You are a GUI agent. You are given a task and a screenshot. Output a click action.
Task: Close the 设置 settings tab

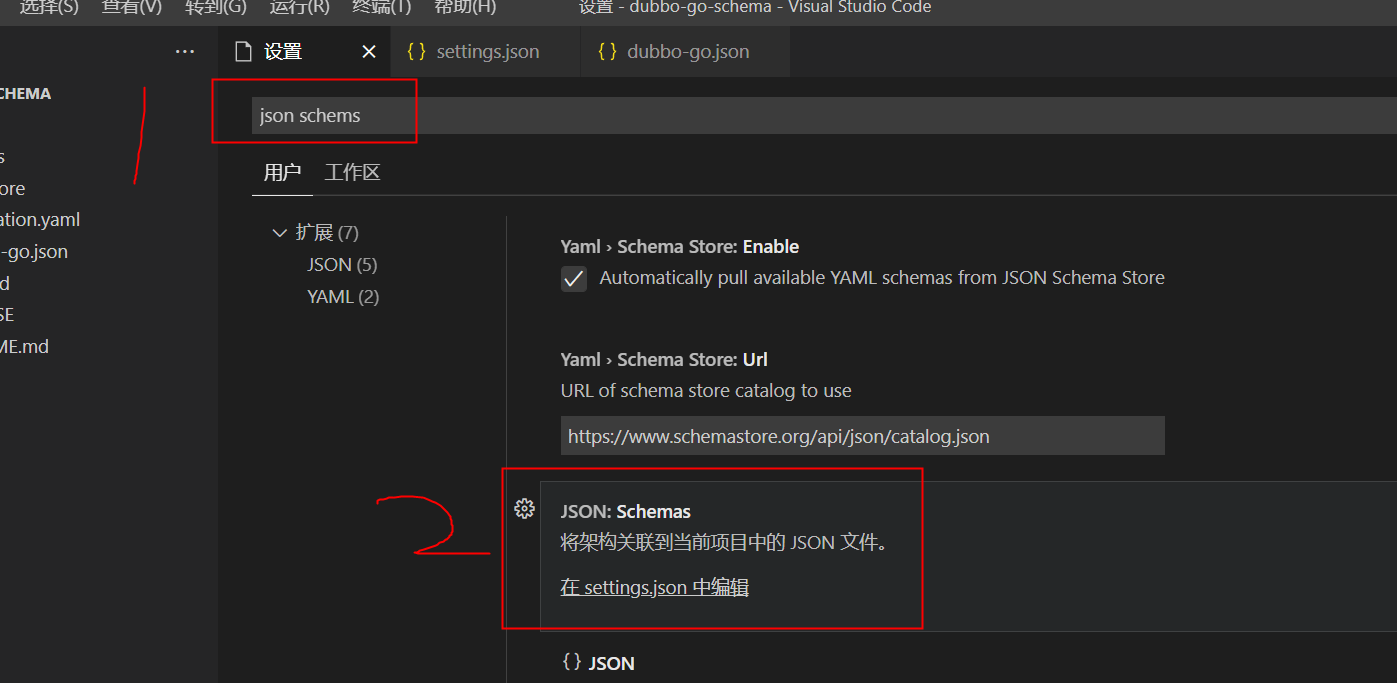(369, 52)
